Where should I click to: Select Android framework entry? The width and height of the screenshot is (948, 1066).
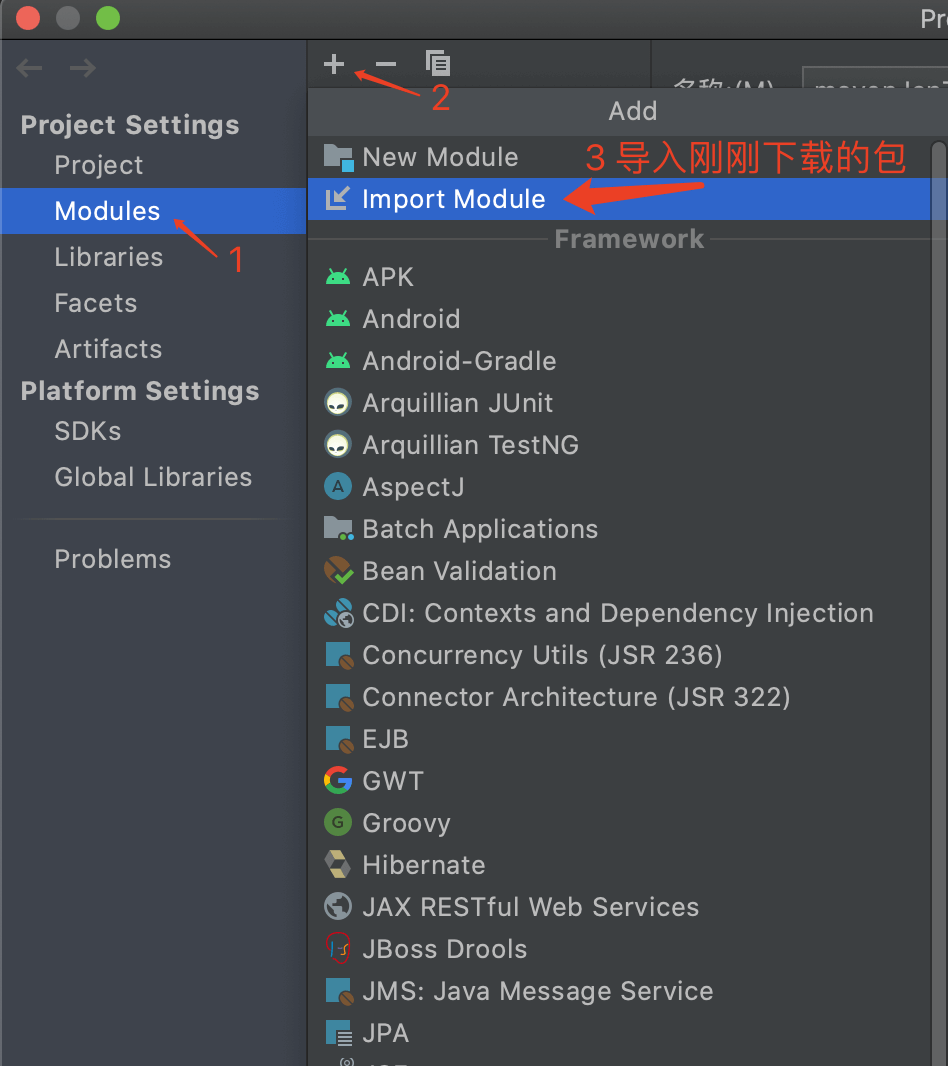click(619, 319)
